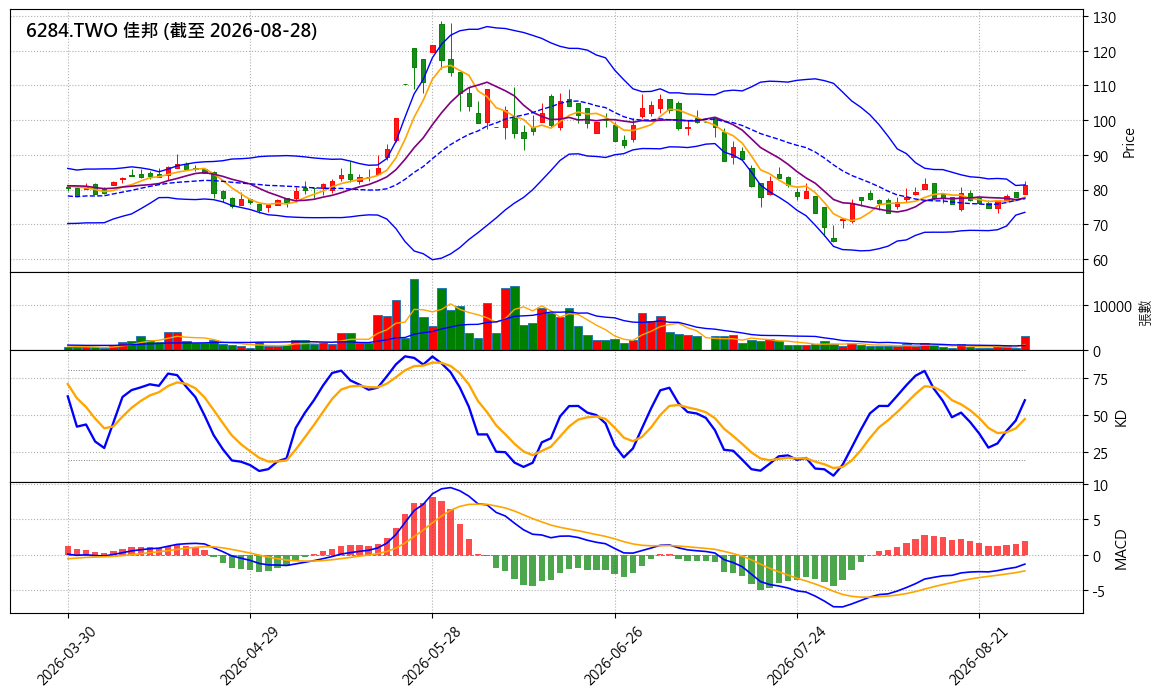Pick the 80 price axis tick label

(1100, 191)
